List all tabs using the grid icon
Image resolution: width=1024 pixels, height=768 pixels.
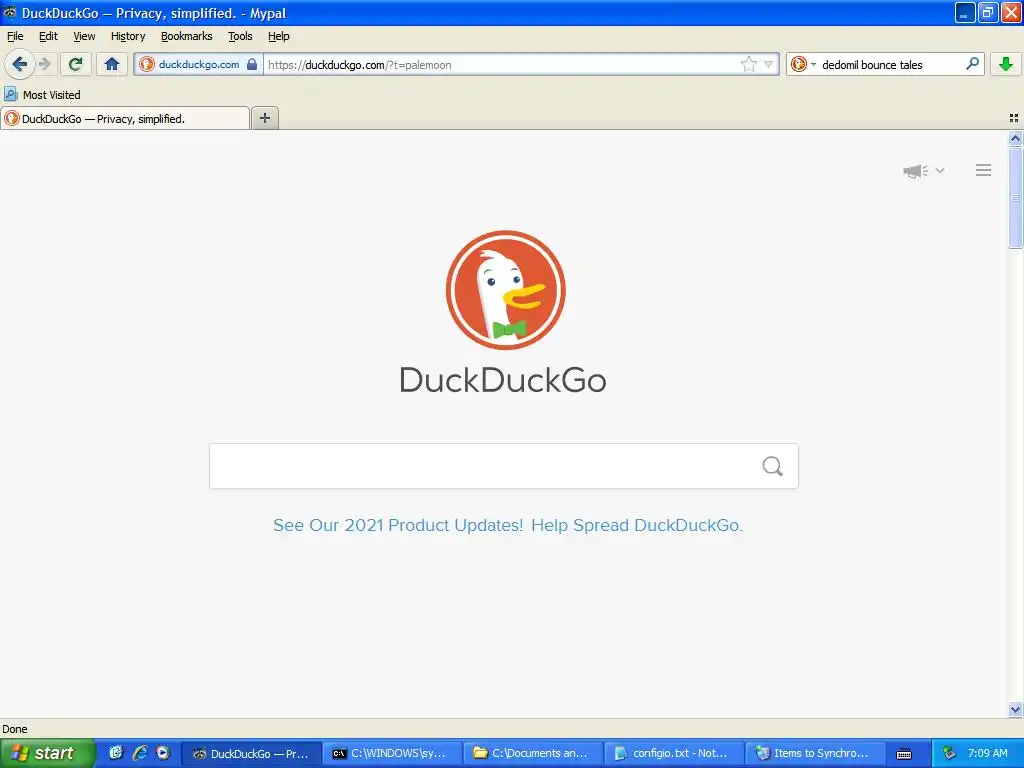tap(1014, 118)
